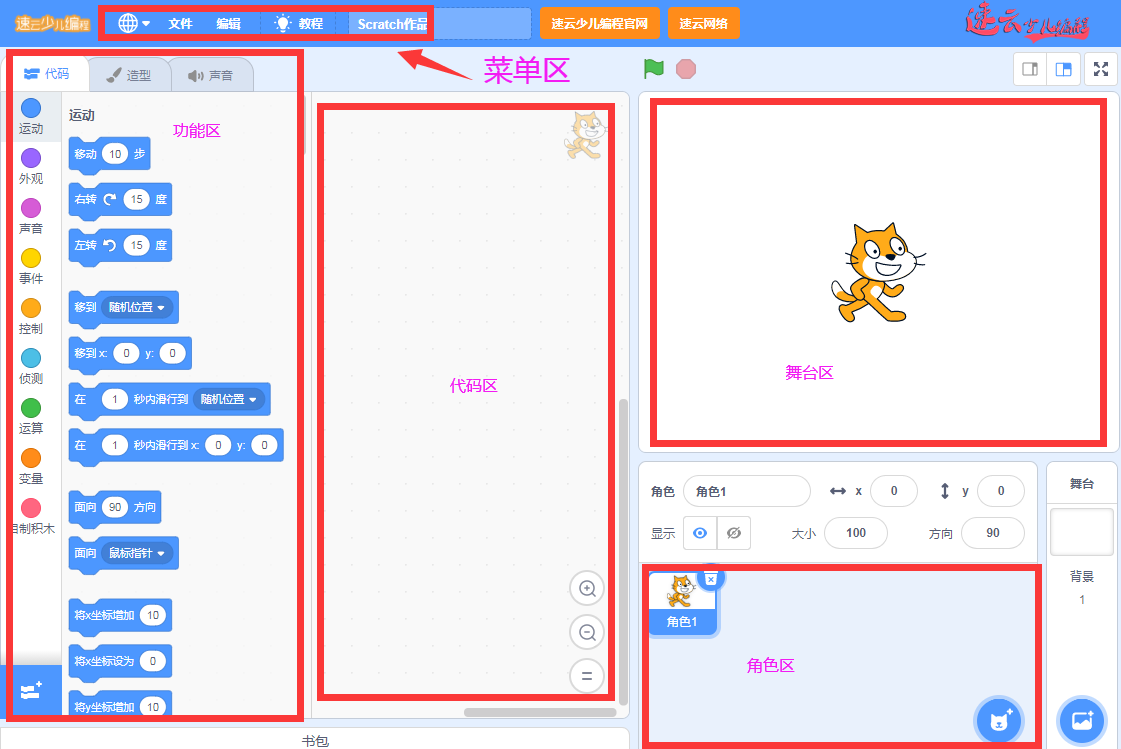The image size is (1121, 749).
Task: Click the green flag to run
Action: coord(653,69)
